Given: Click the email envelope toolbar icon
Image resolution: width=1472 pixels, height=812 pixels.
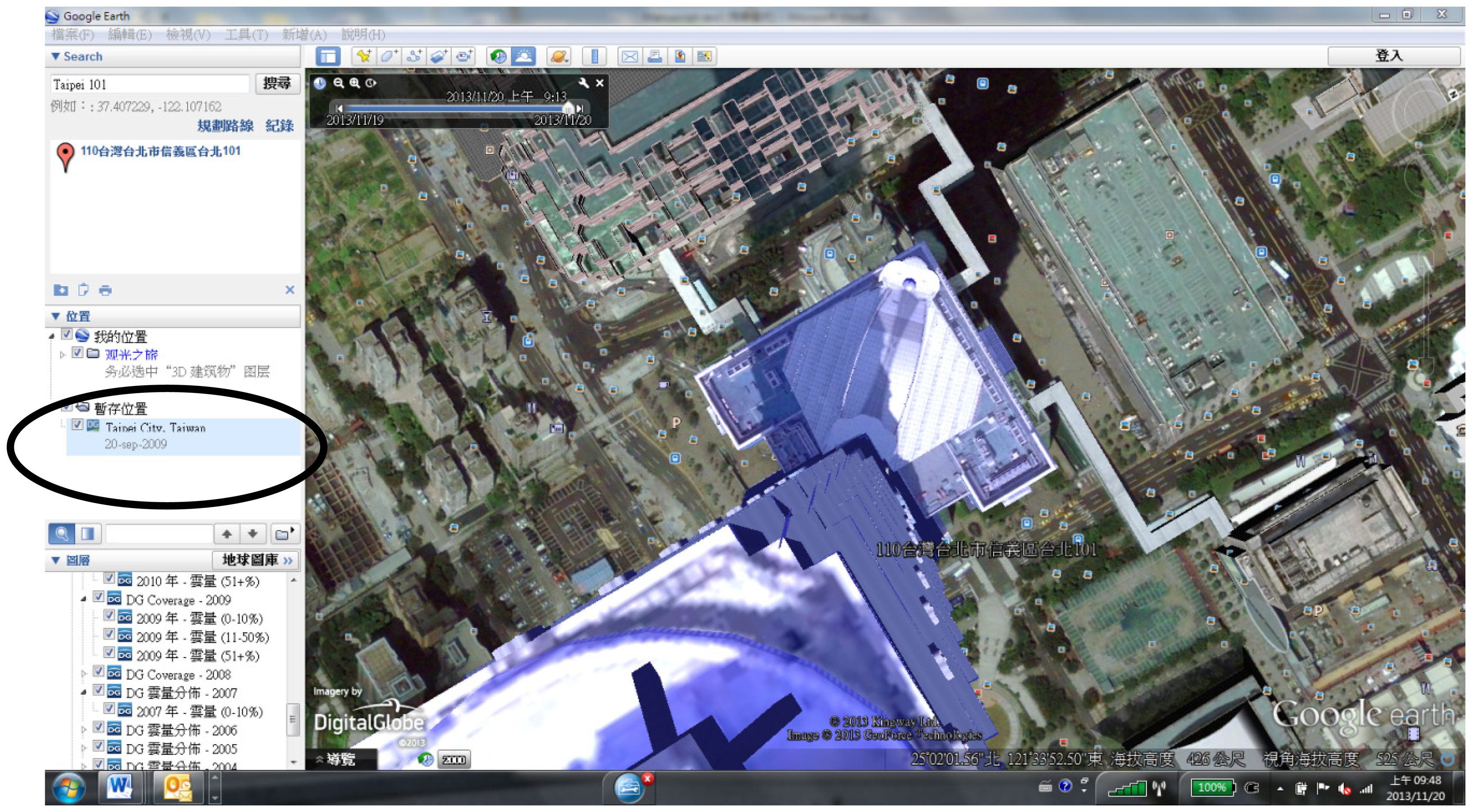Looking at the screenshot, I should tap(630, 56).
